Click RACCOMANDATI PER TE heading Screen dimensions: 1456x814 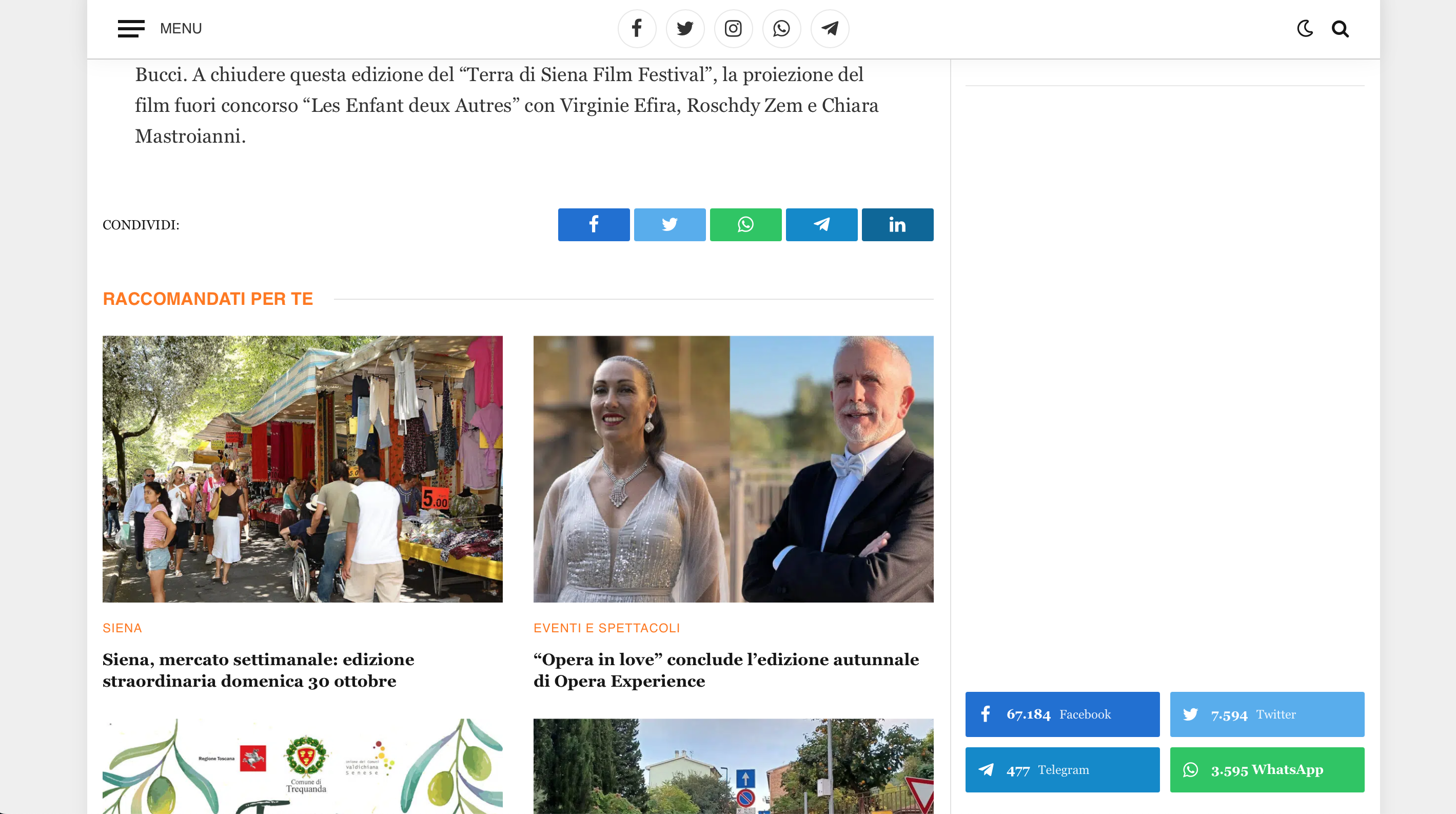click(x=207, y=299)
